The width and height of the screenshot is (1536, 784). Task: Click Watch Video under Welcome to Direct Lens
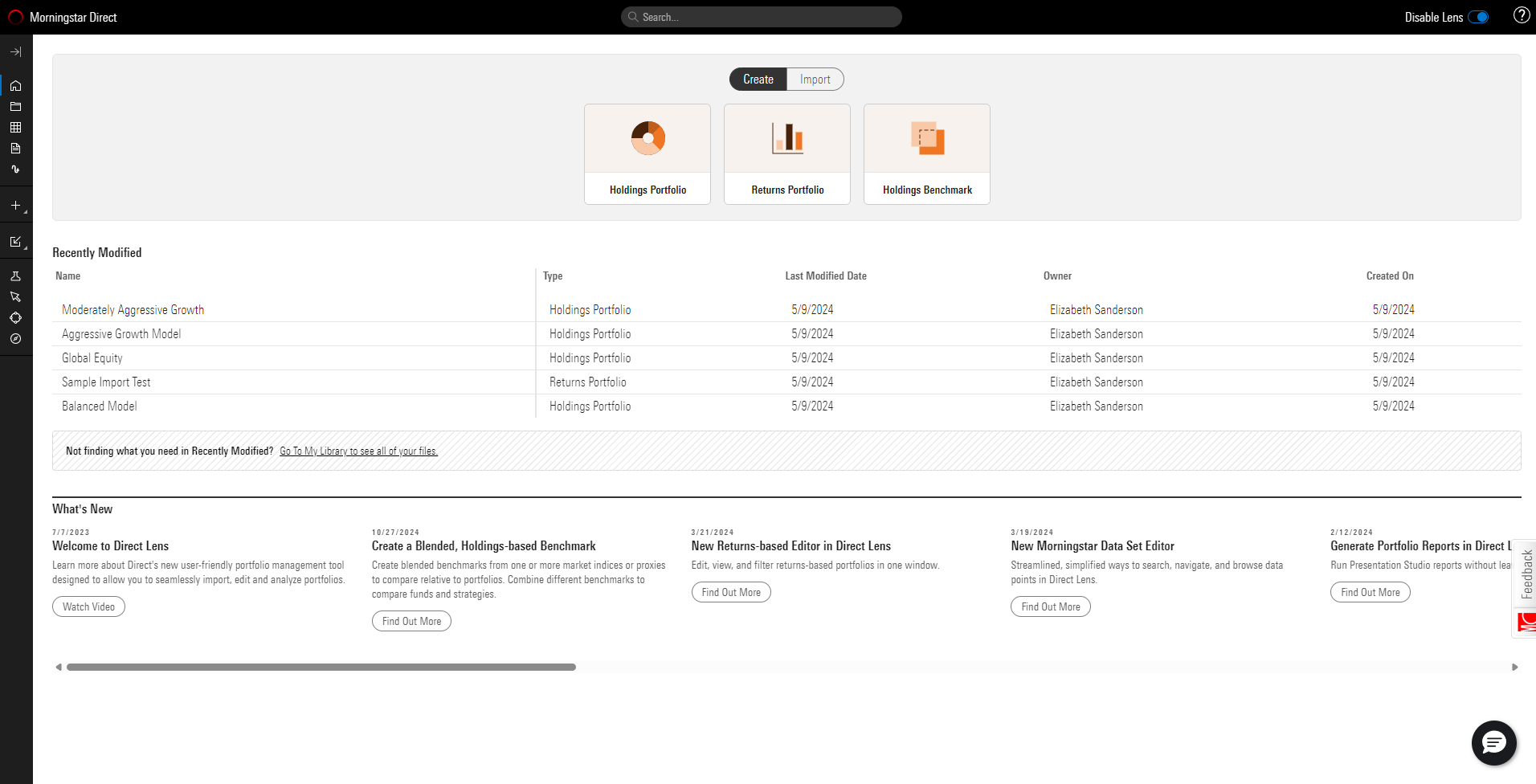[x=88, y=606]
